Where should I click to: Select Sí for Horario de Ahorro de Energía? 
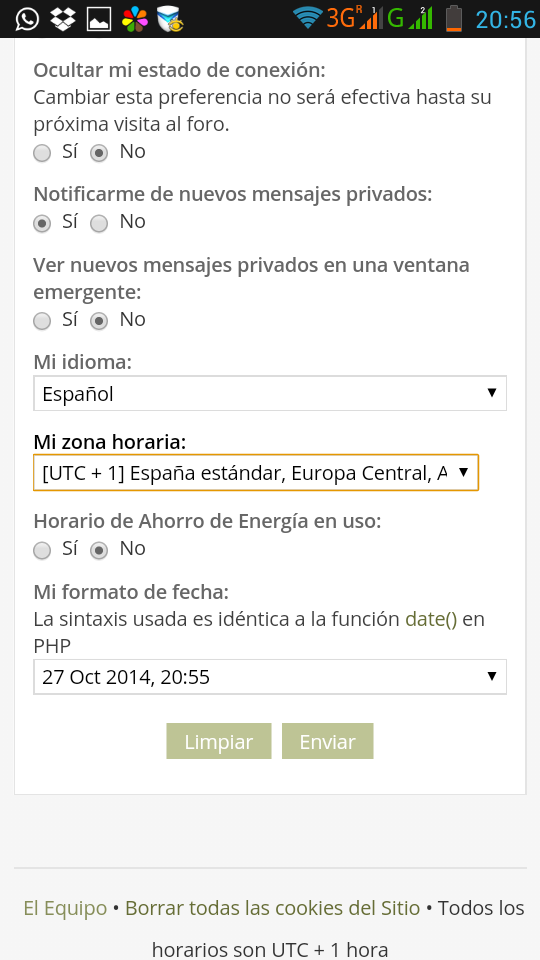point(42,550)
